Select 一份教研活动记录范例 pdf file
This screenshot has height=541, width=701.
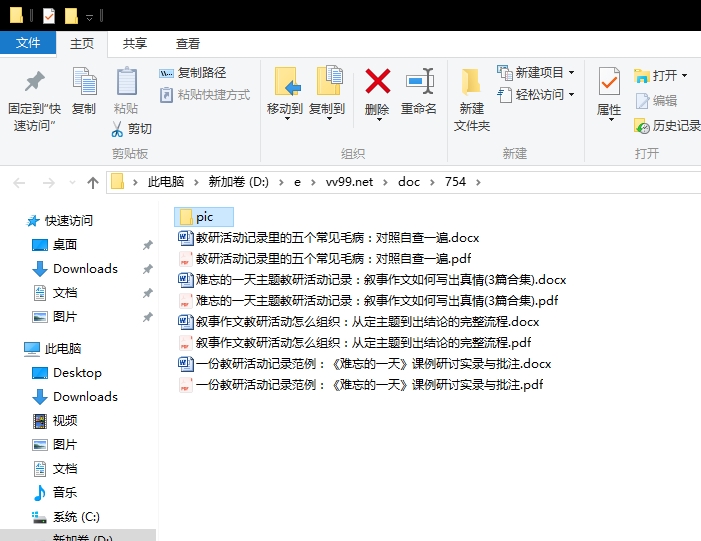[360, 385]
